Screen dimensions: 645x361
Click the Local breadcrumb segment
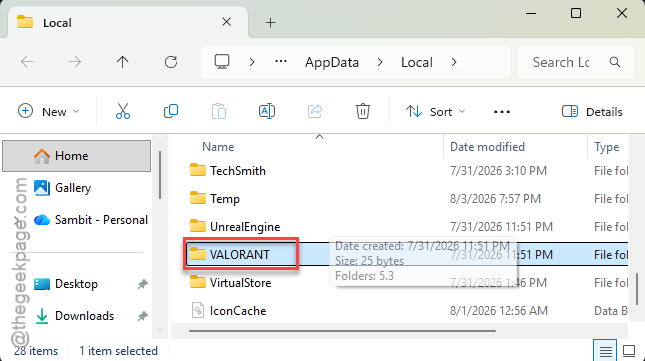417,62
